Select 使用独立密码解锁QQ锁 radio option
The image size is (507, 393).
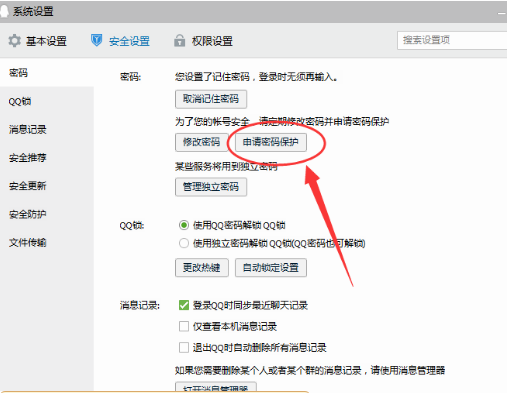click(184, 243)
